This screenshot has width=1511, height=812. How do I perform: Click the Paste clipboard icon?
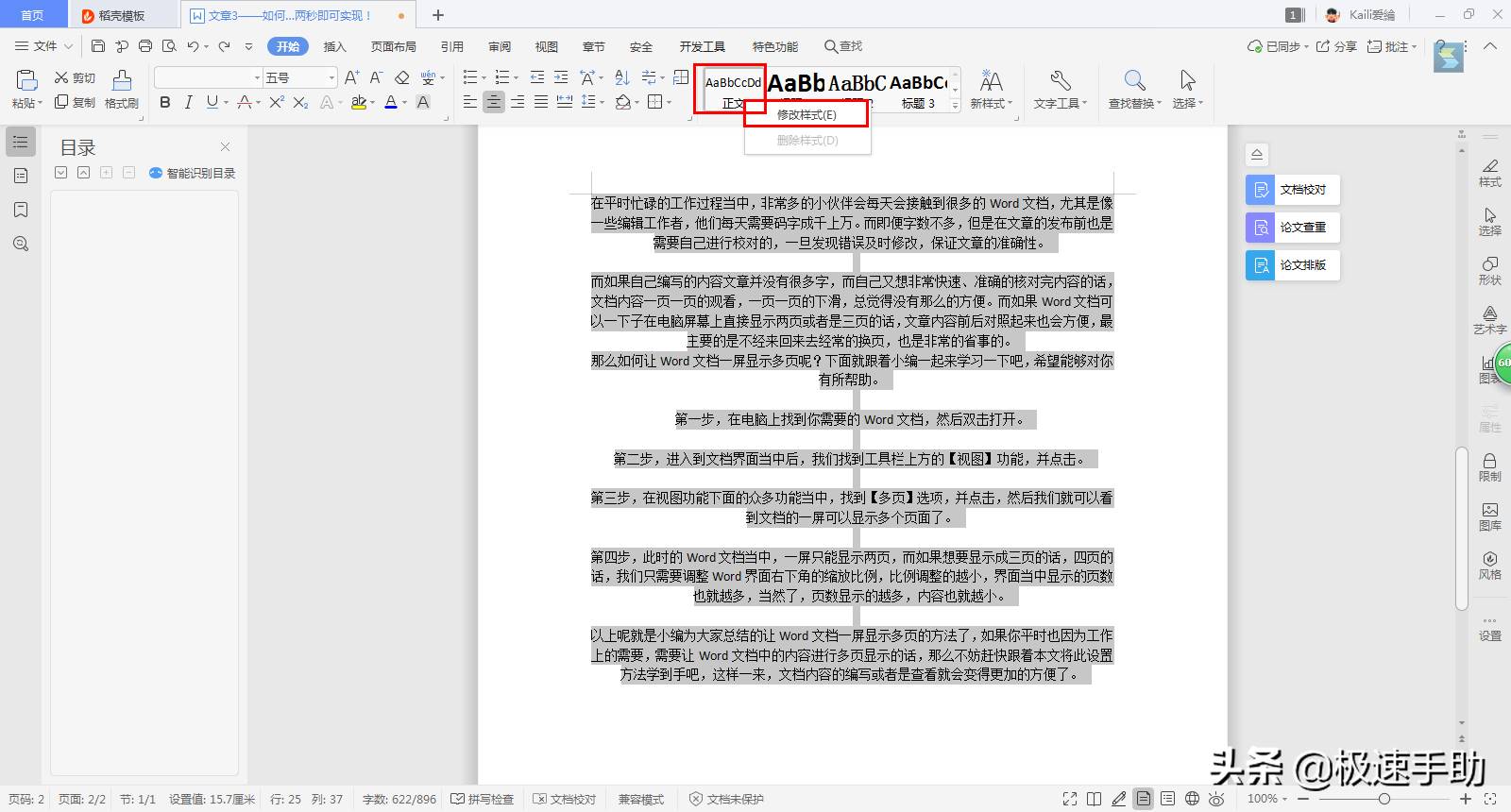pos(26,80)
